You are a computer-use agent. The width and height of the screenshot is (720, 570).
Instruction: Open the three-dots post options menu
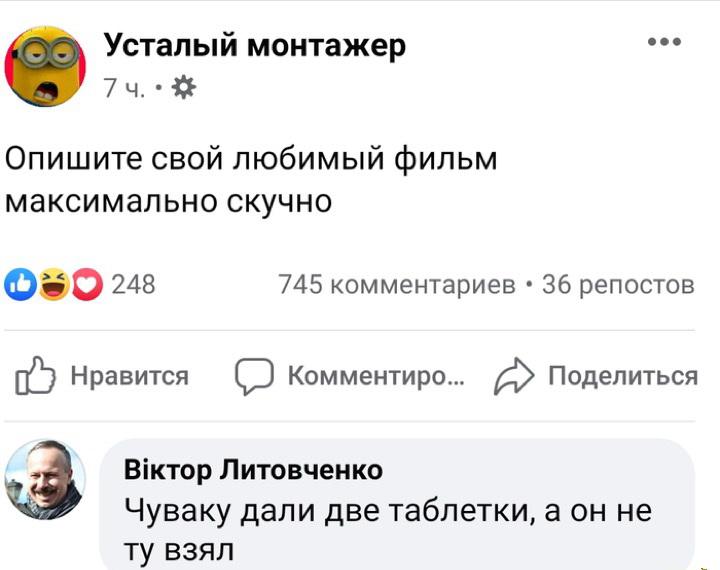click(x=664, y=42)
